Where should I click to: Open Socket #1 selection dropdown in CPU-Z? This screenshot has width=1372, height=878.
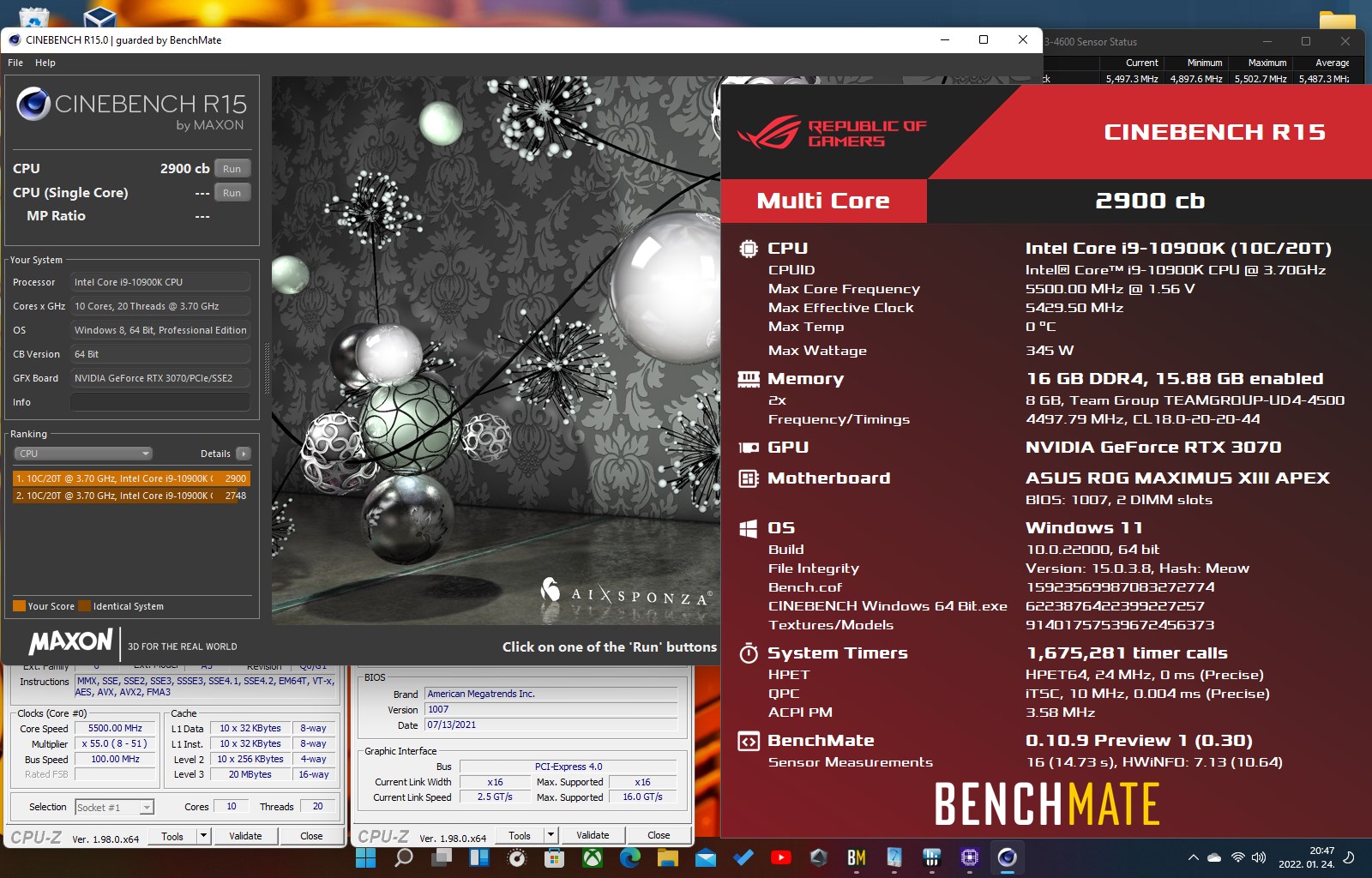pyautogui.click(x=115, y=807)
